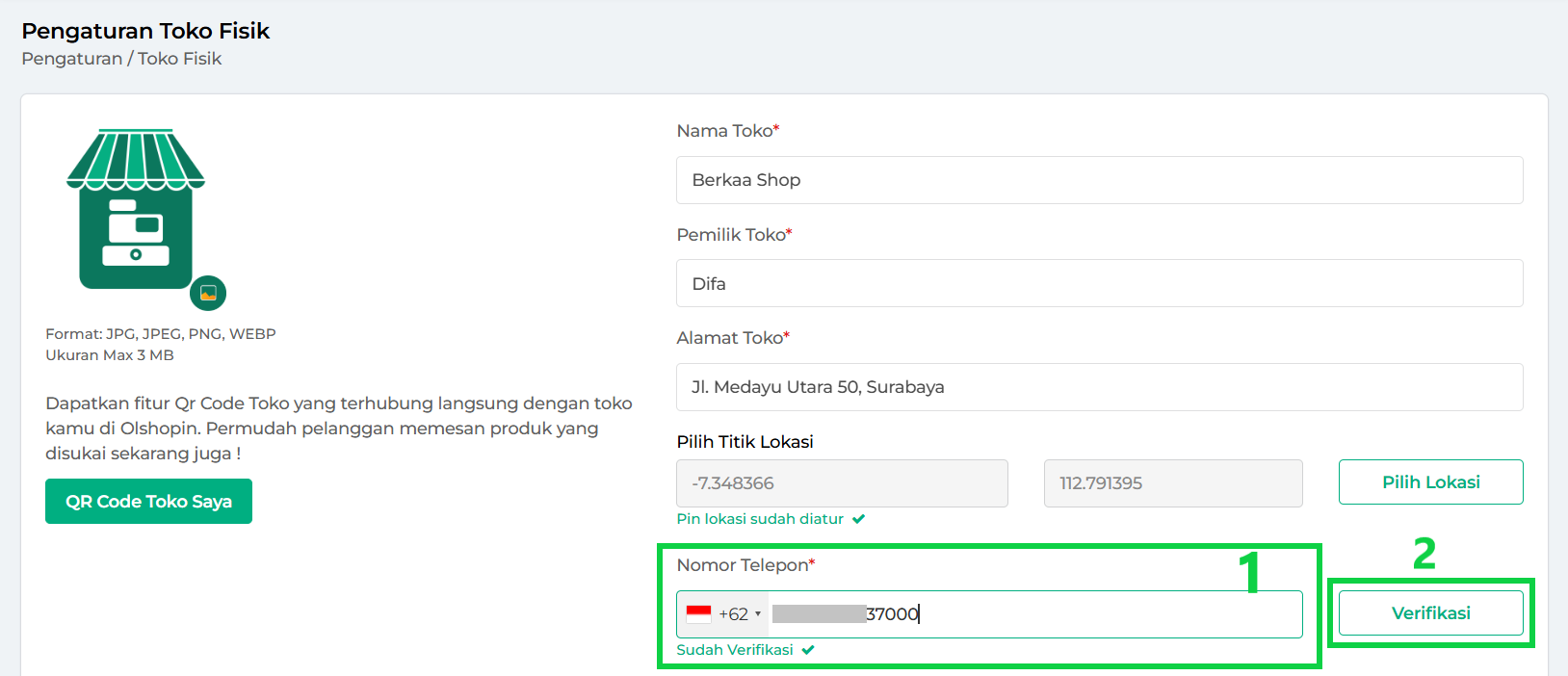This screenshot has width=1568, height=676.
Task: Edit the Alamat Toko address field
Action: 1099,387
